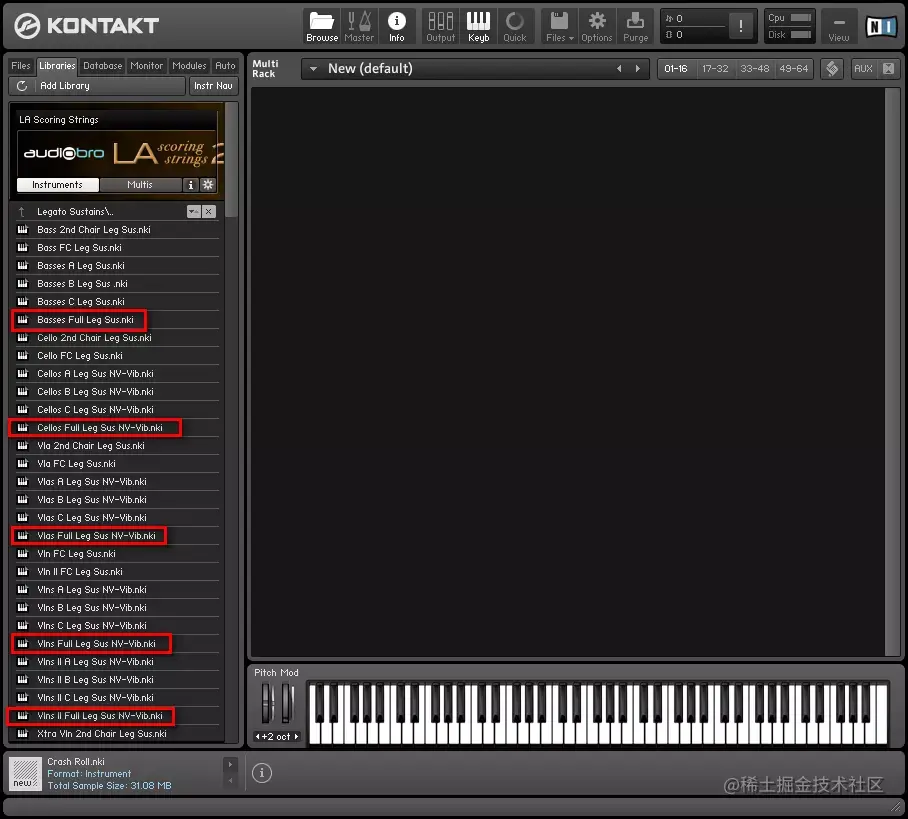908x819 pixels.
Task: Open the Browse panel icon
Action: 321,23
